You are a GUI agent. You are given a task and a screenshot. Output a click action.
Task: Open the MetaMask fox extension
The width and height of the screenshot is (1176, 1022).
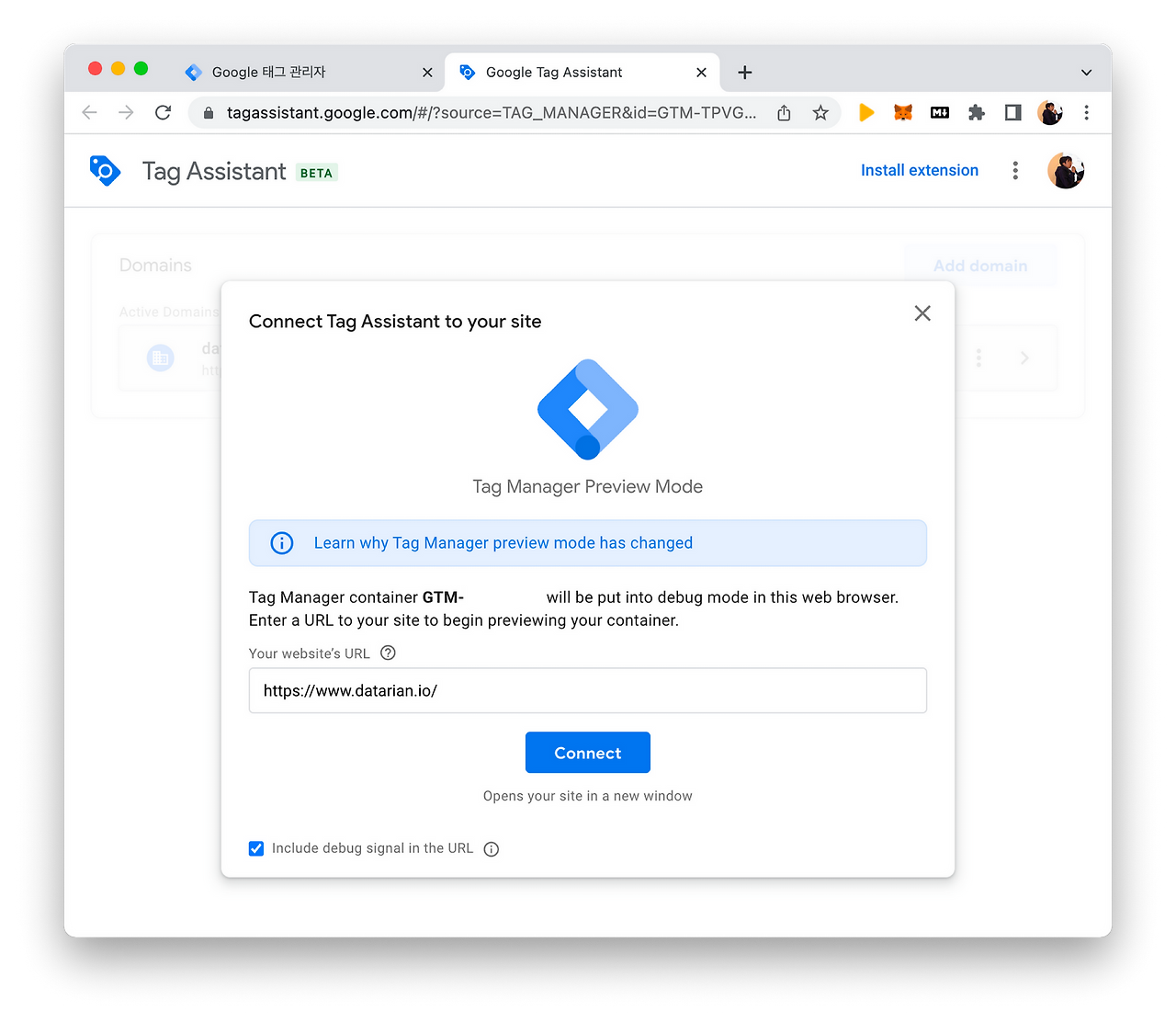tap(903, 112)
